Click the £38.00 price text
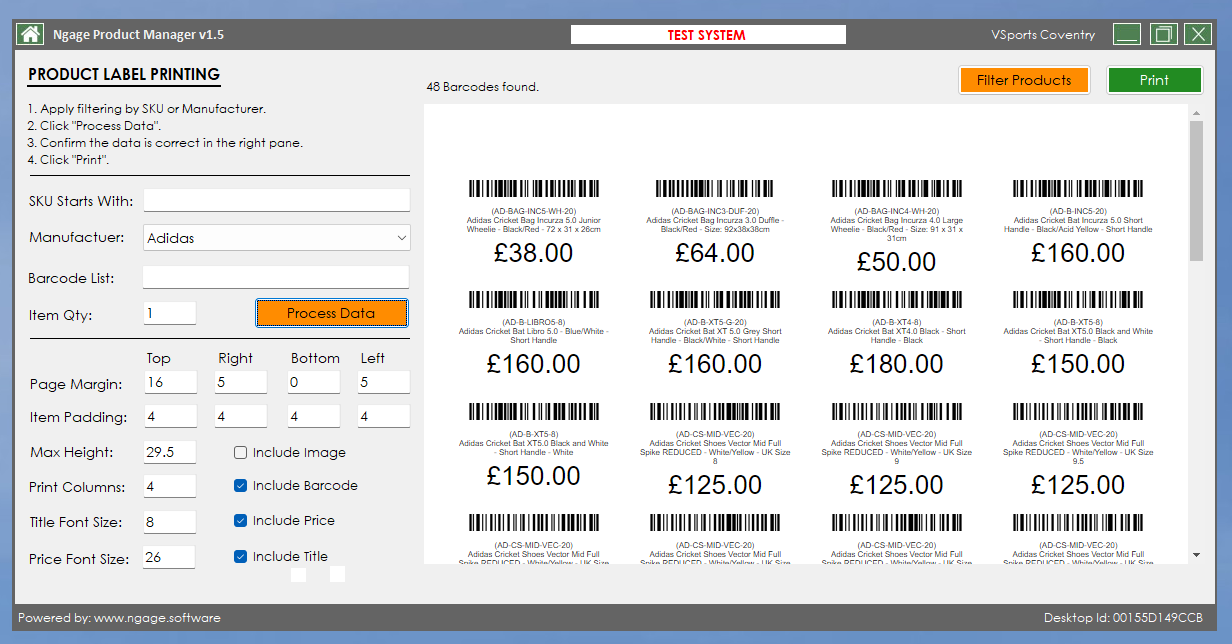This screenshot has height=644, width=1232. point(534,253)
